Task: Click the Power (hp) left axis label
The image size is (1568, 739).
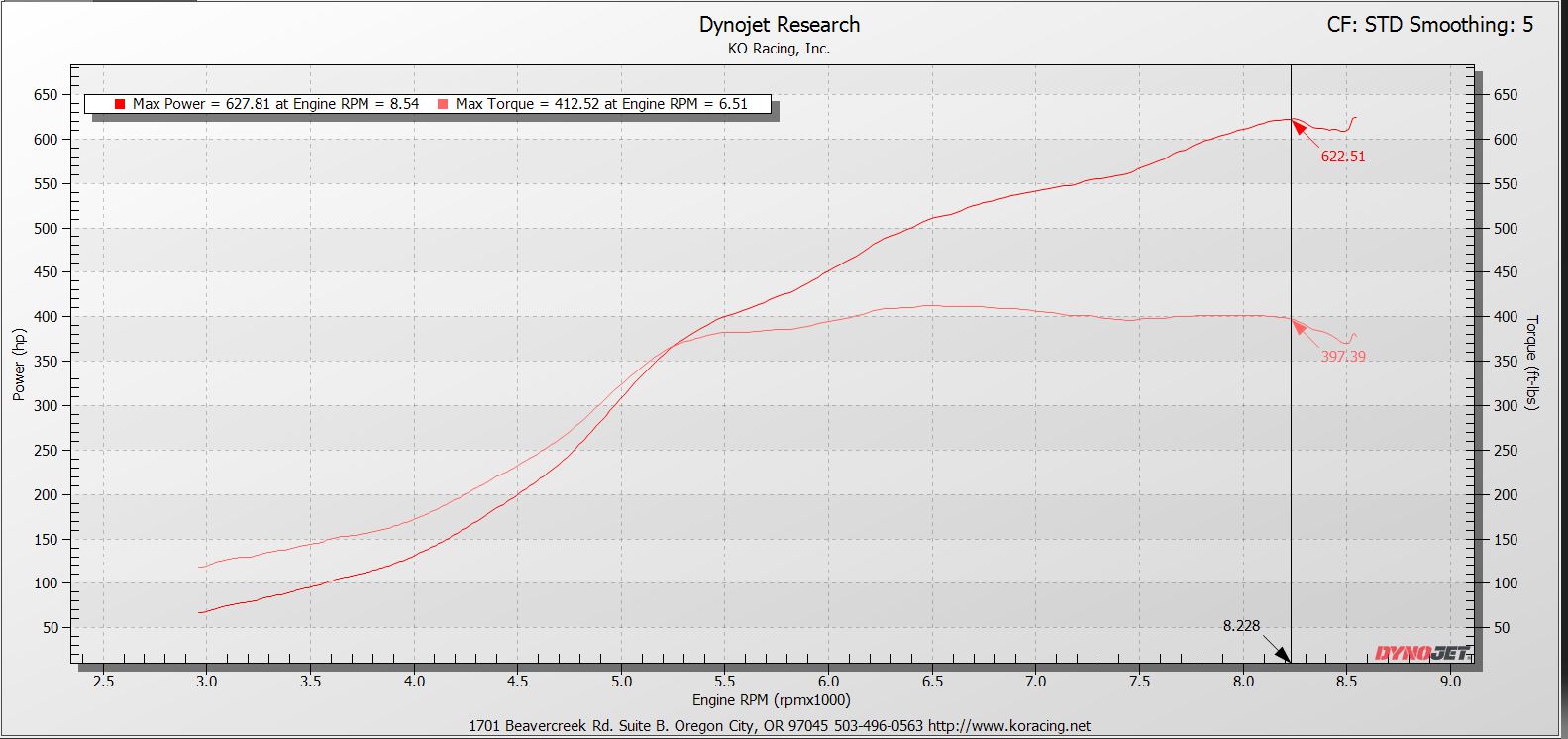Action: (x=19, y=366)
